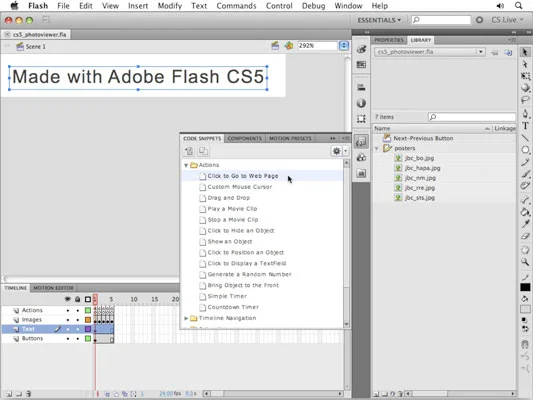Toggle Images layer orange outline square
Screen dimensions: 533x400
point(88,320)
